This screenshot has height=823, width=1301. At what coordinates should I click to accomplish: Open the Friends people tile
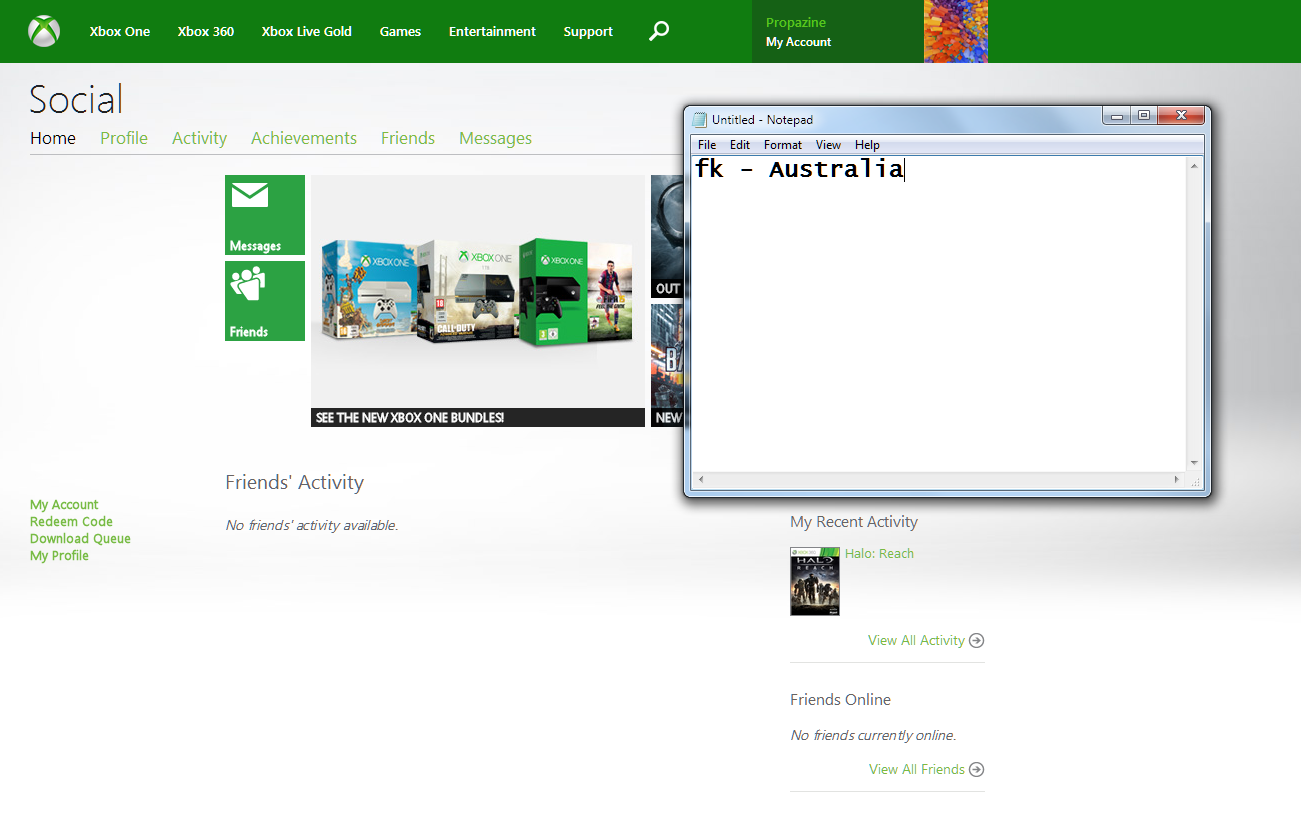[265, 301]
